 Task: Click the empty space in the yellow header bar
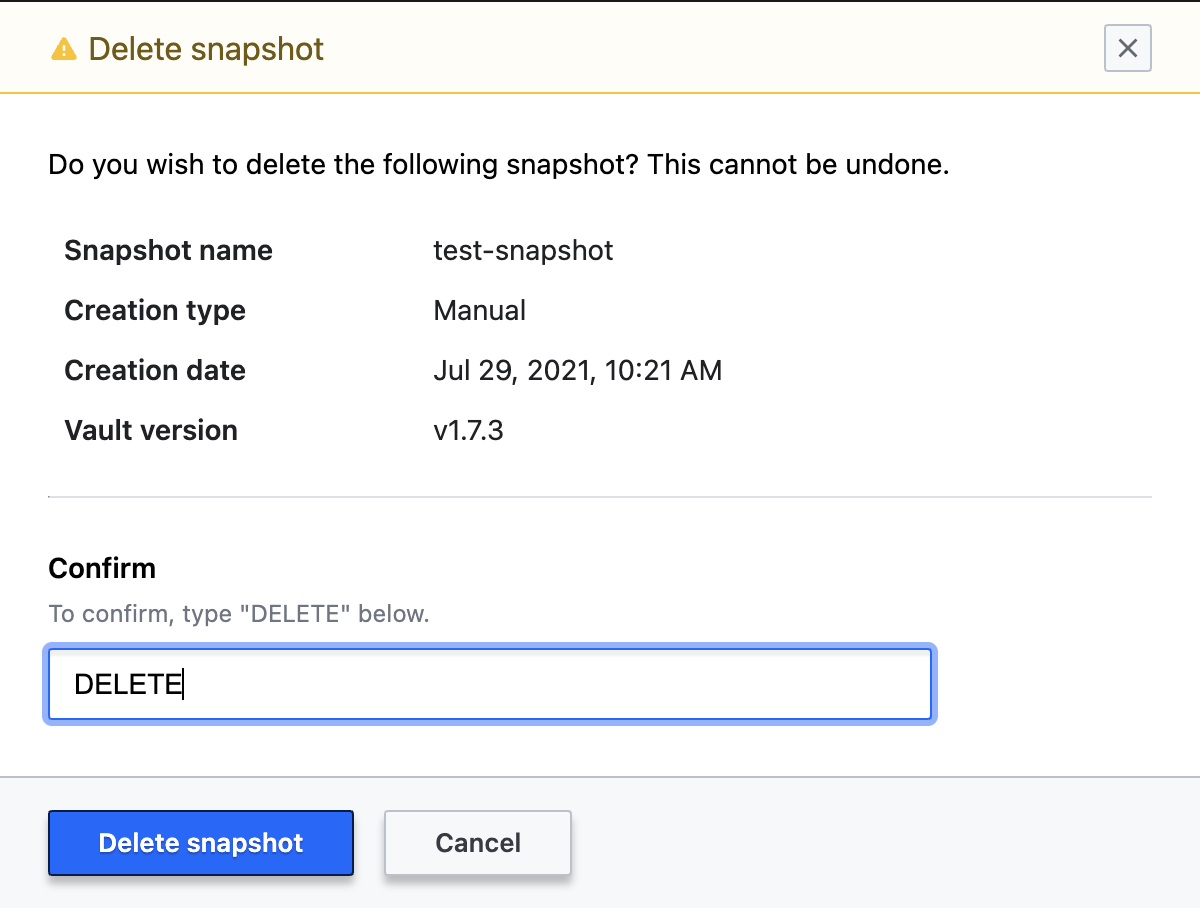tap(700, 49)
